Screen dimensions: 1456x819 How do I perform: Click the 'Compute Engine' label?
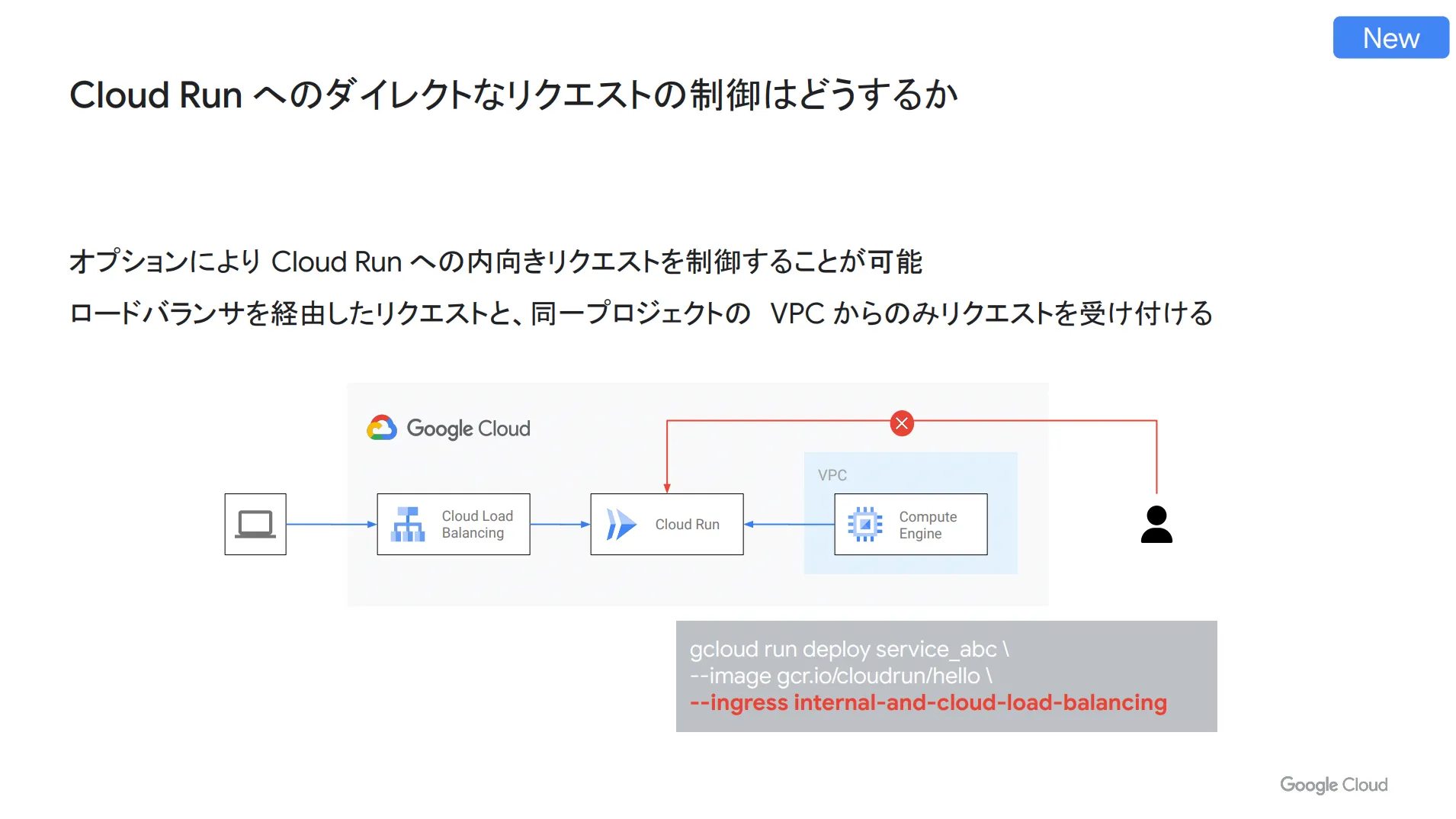928,525
